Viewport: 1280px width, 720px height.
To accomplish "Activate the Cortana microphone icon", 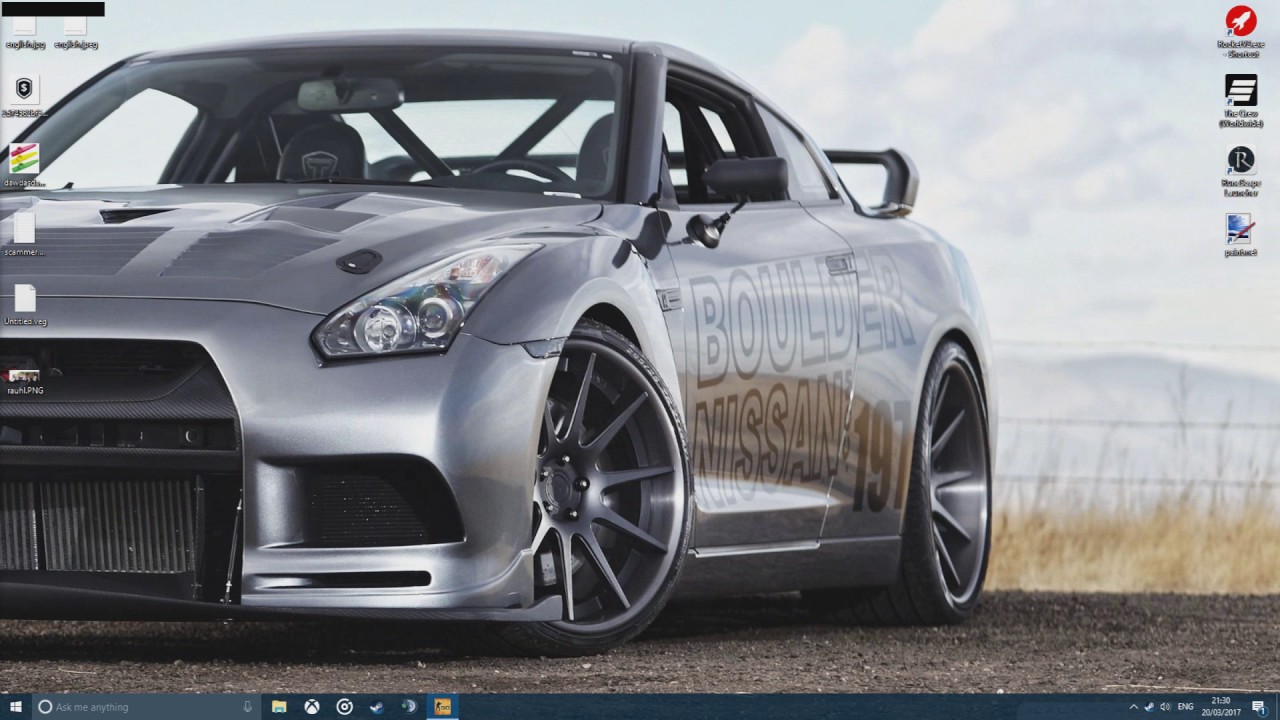I will [x=248, y=707].
